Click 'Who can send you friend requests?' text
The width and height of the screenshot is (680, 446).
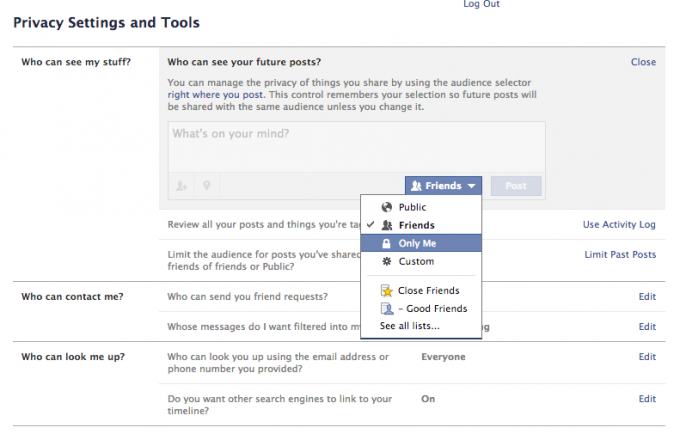point(248,297)
